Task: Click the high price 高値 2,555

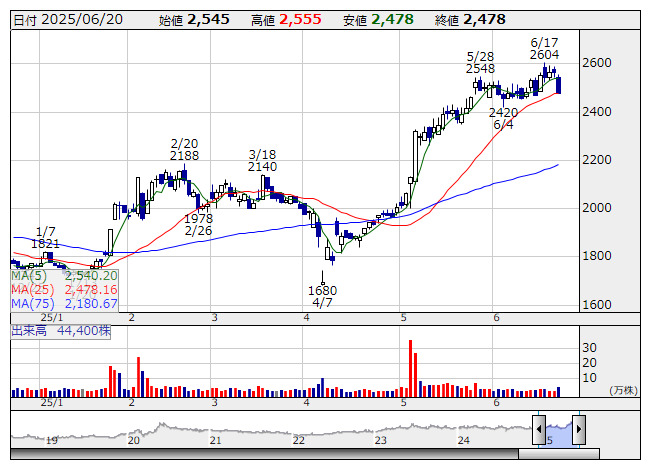Action: (x=287, y=20)
